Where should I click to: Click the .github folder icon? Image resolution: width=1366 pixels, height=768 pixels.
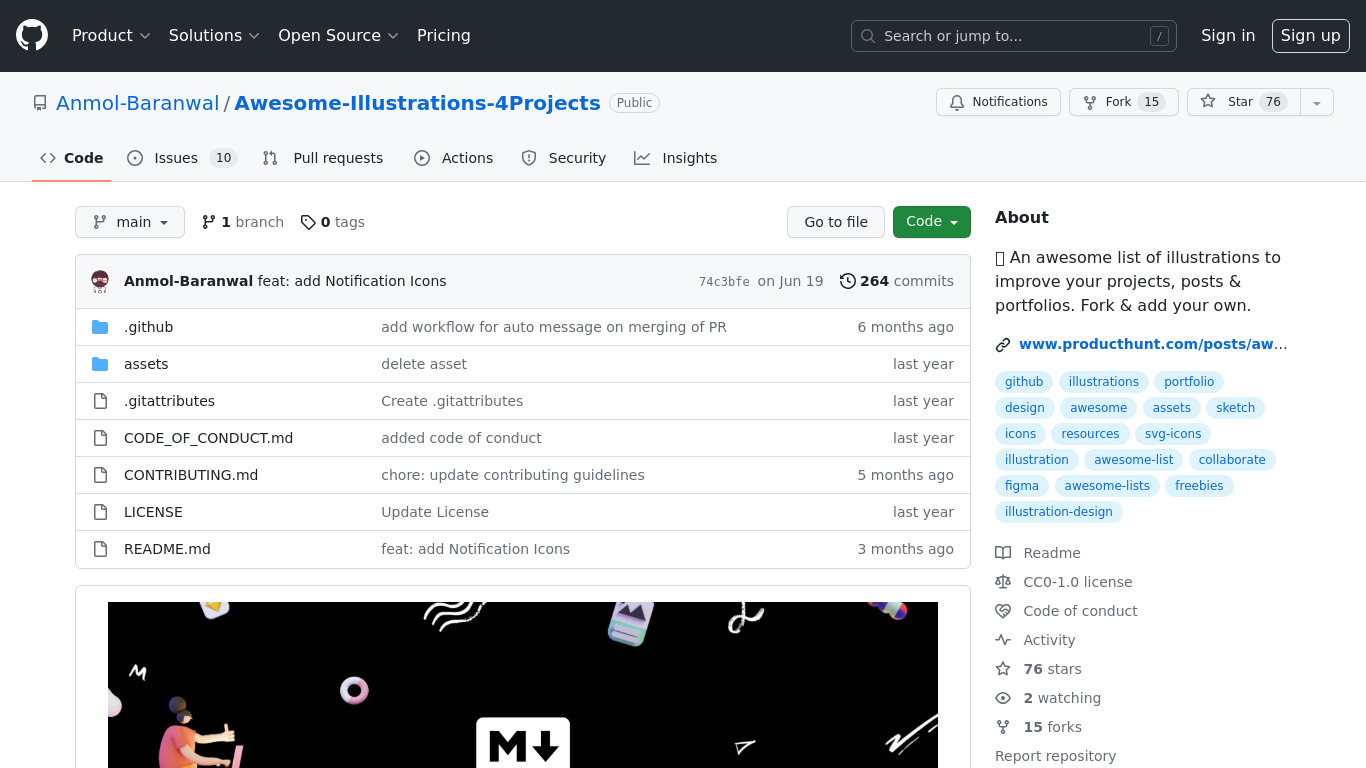(x=100, y=327)
